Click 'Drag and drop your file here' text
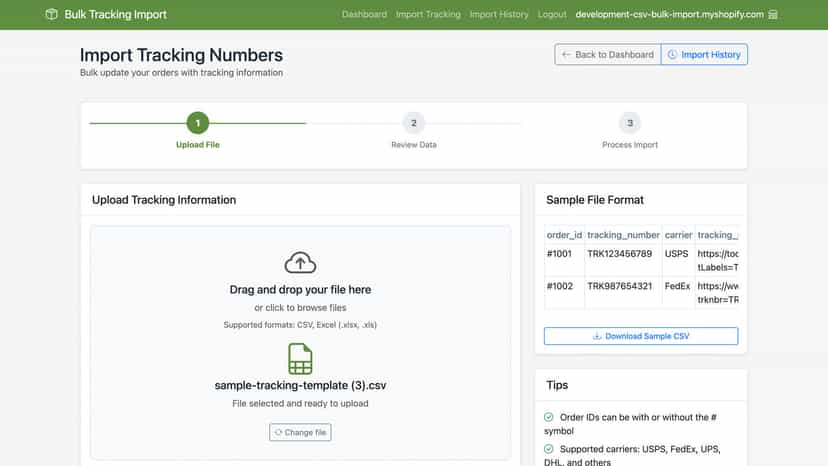The width and height of the screenshot is (828, 466). click(x=300, y=290)
